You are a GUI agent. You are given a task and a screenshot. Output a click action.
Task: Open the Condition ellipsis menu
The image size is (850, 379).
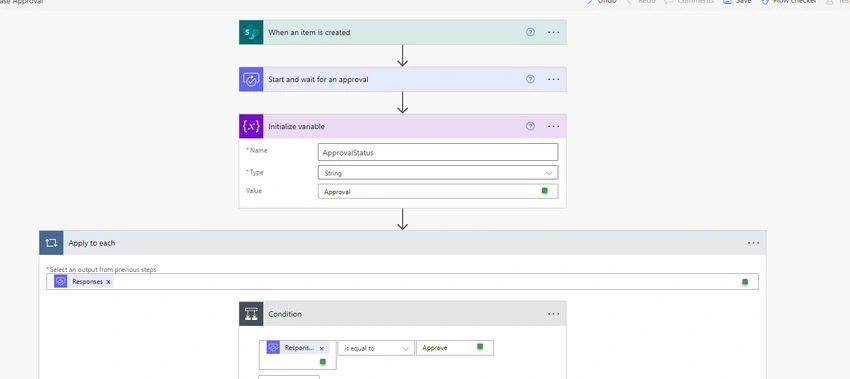pyautogui.click(x=553, y=314)
